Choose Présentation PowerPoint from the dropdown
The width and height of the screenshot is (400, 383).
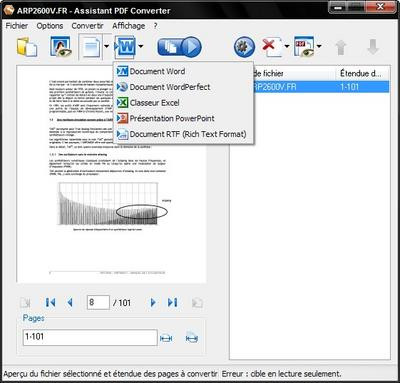[x=183, y=118]
